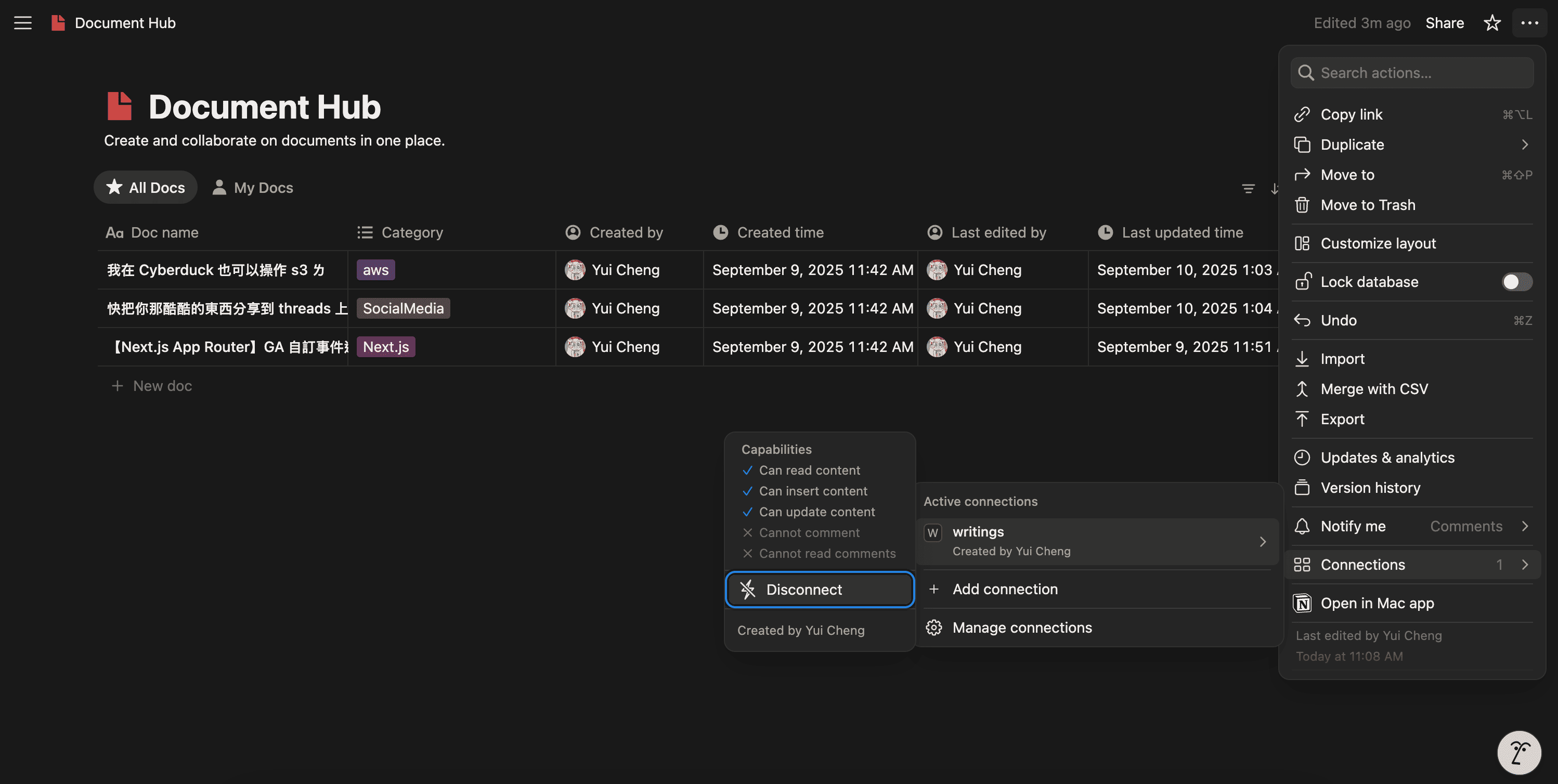This screenshot has width=1558, height=784.
Task: Choose Version history from menu
Action: tap(1370, 488)
